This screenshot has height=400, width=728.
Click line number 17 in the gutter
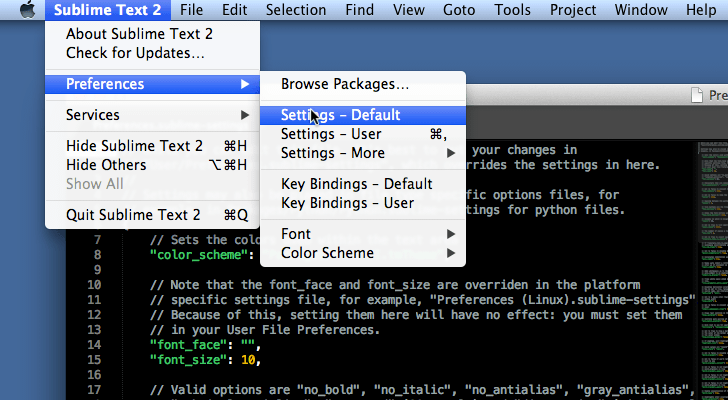pyautogui.click(x=94, y=390)
